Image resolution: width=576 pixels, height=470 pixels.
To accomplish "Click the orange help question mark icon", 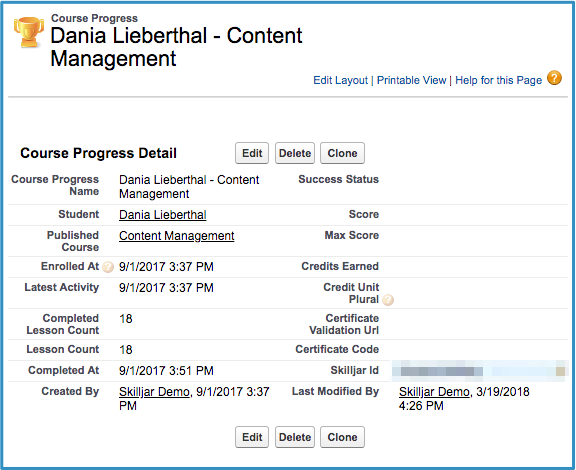I will pyautogui.click(x=554, y=78).
